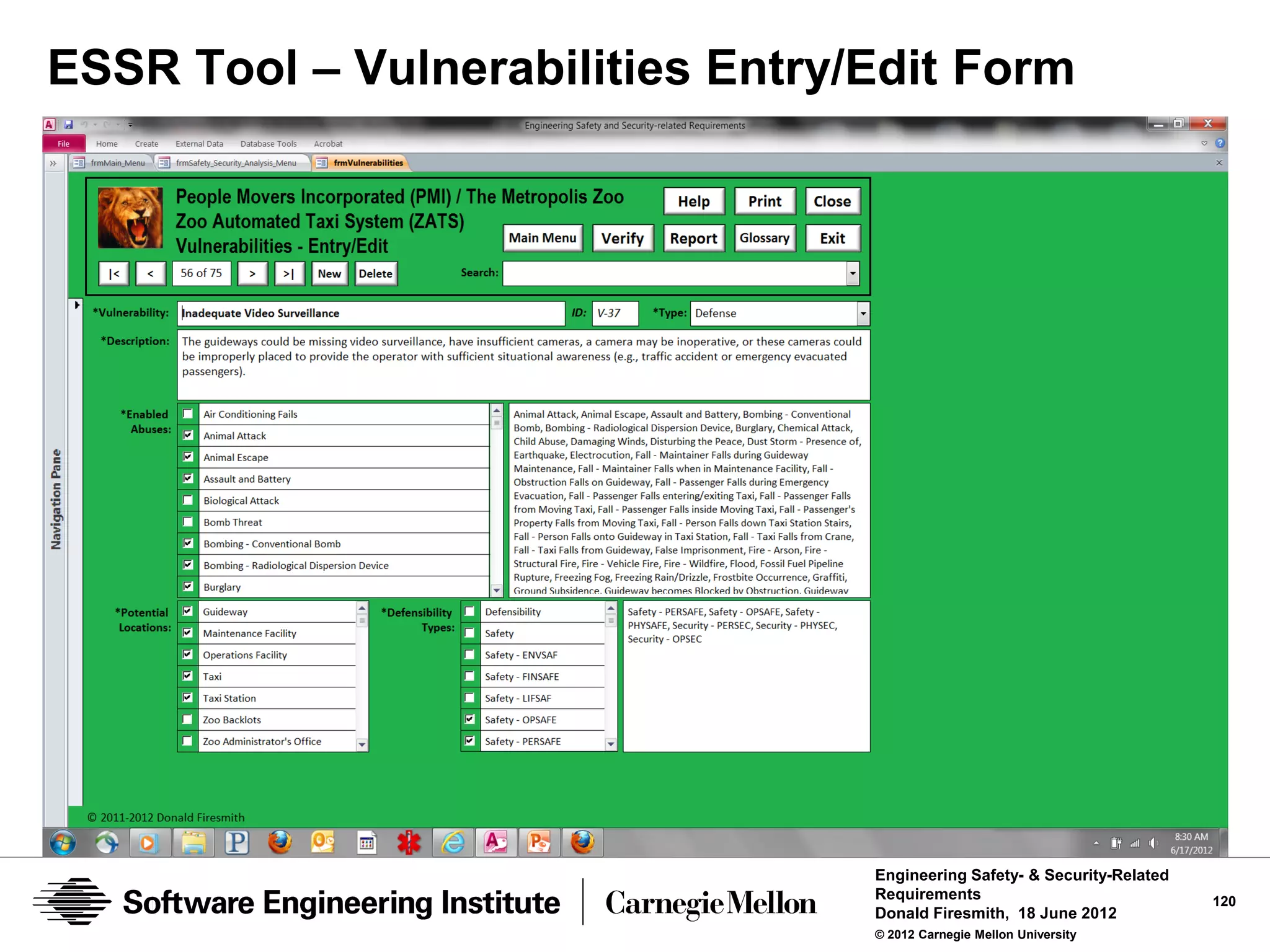Open Database Tools ribbon tab

pos(269,144)
